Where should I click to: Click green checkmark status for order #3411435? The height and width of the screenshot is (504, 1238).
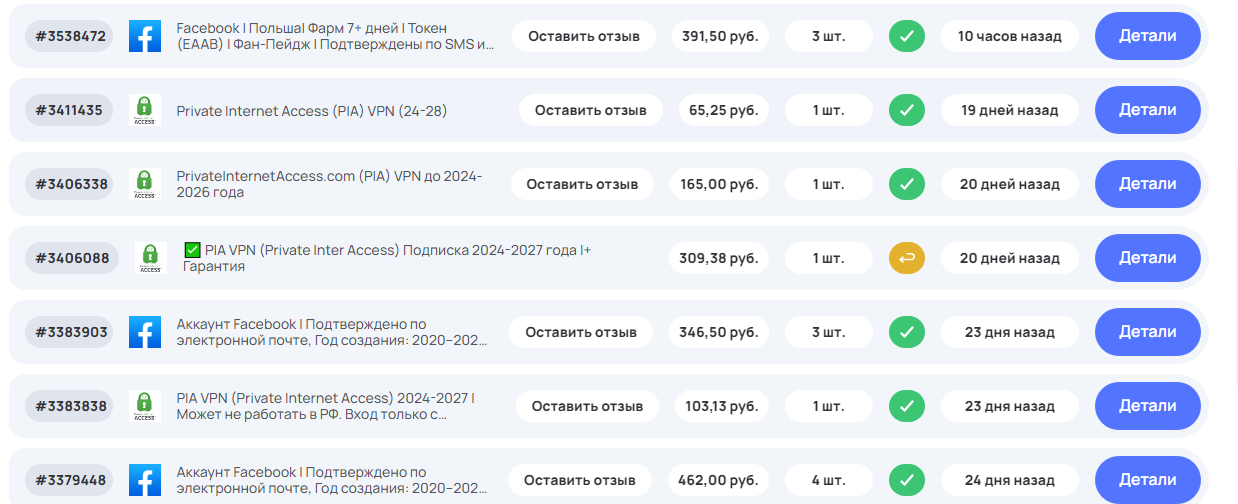click(x=907, y=110)
